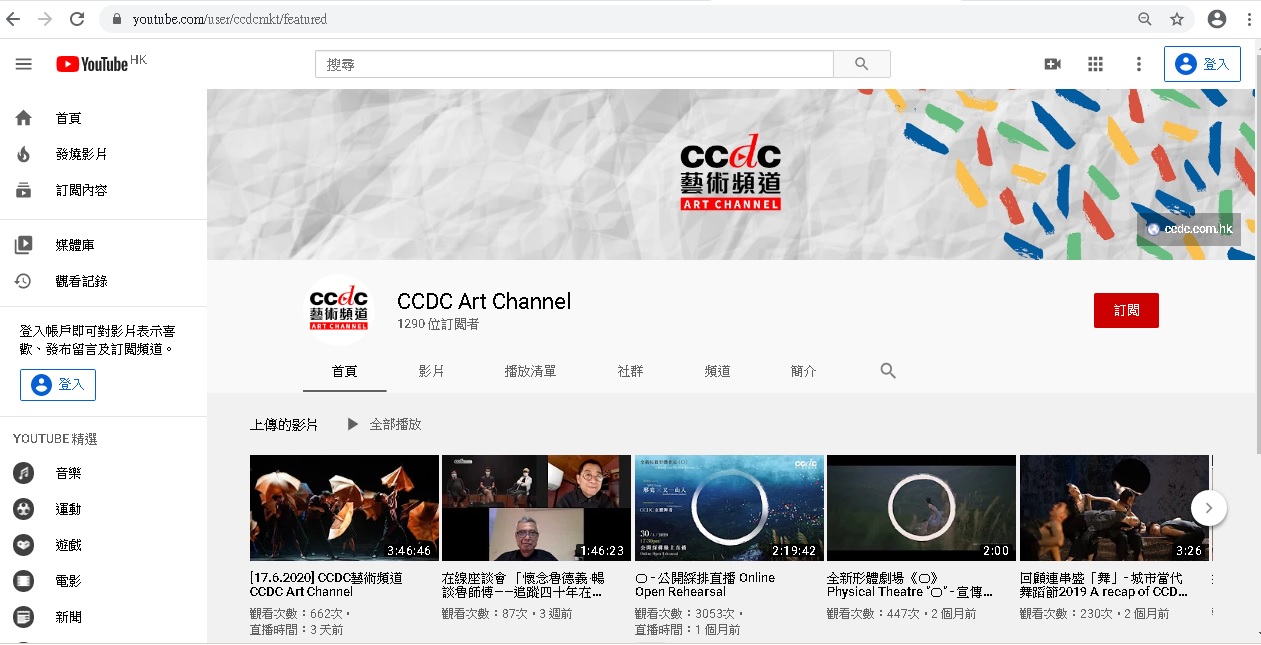Go back with browser back arrow

(x=14, y=19)
